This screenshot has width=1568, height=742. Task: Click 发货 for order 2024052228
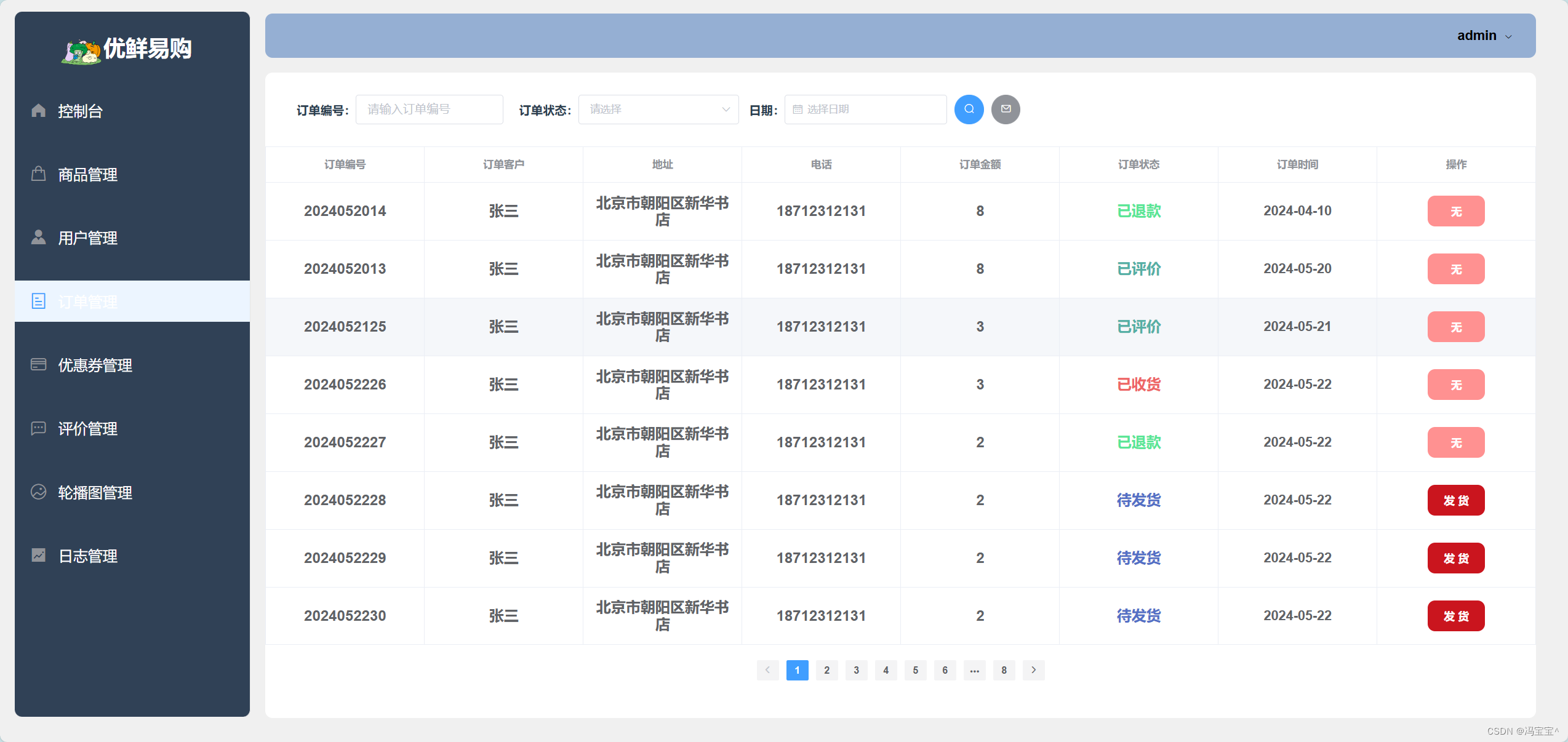click(1455, 500)
